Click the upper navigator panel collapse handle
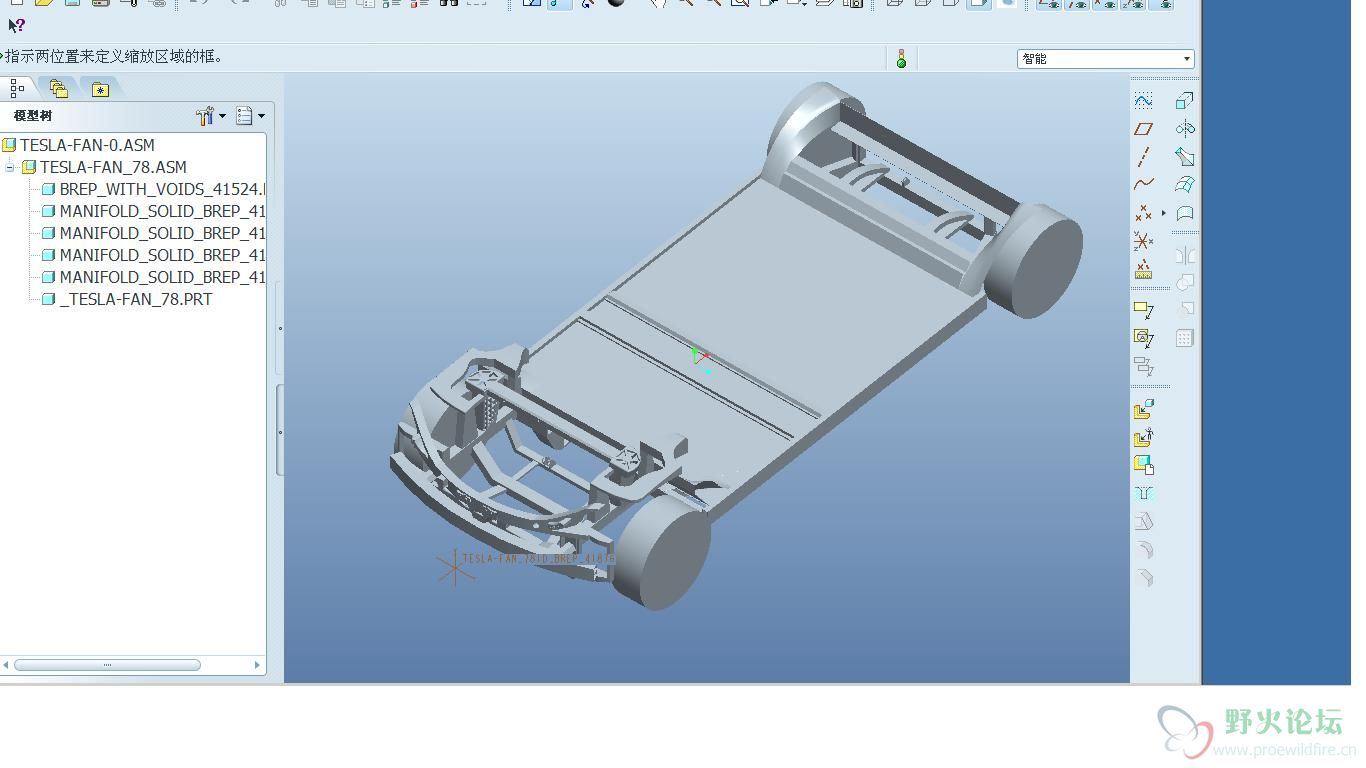 [x=280, y=328]
